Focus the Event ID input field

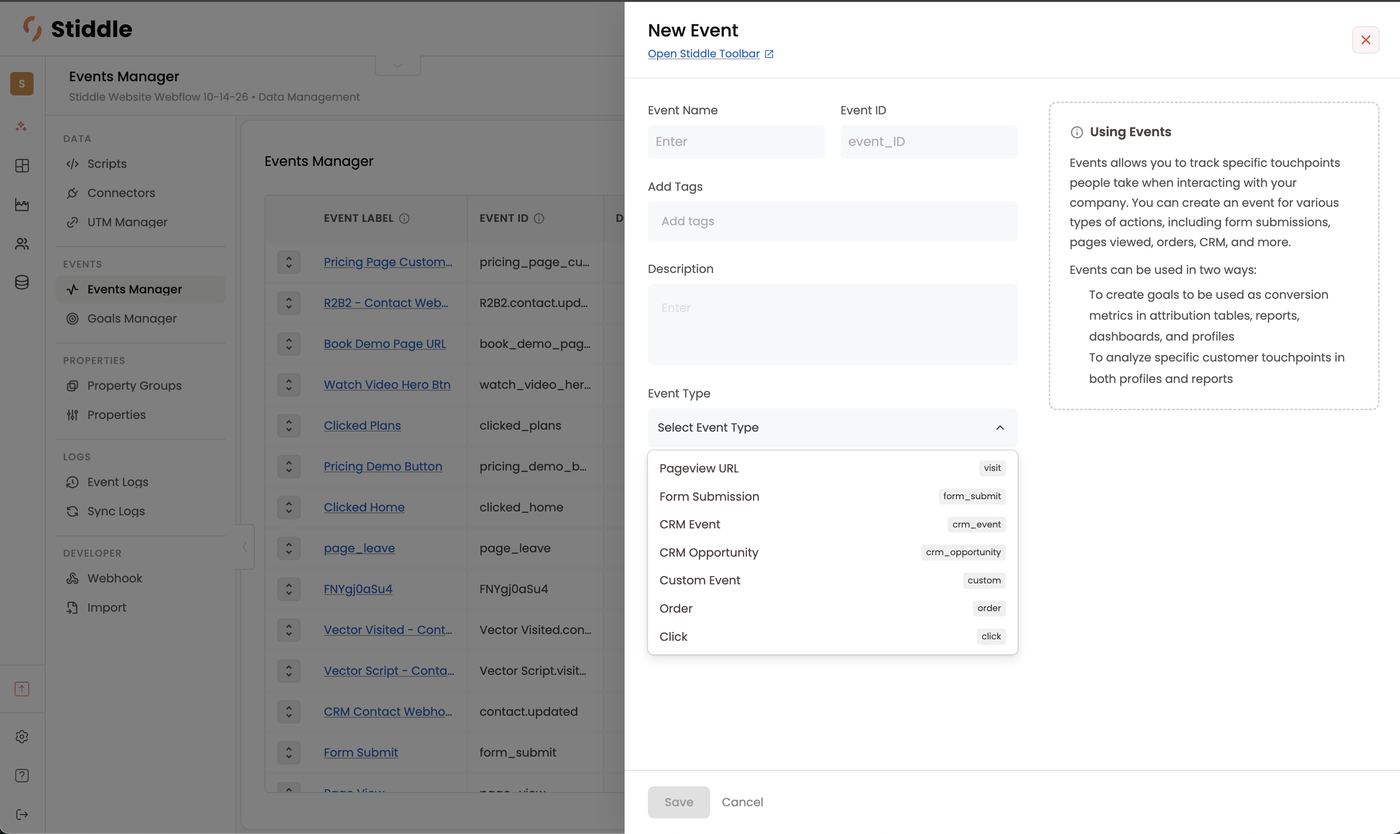[929, 142]
